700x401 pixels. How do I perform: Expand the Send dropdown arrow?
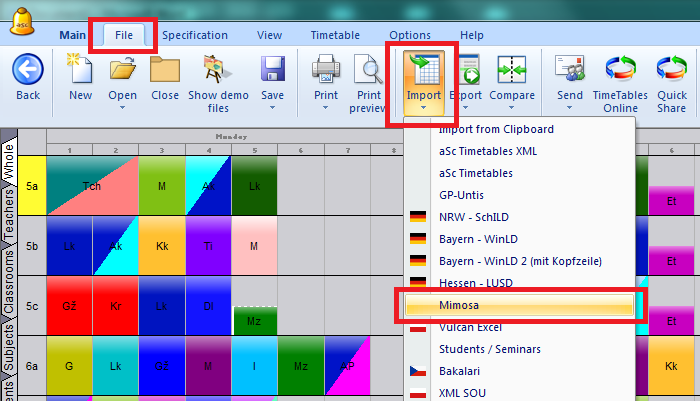(569, 108)
